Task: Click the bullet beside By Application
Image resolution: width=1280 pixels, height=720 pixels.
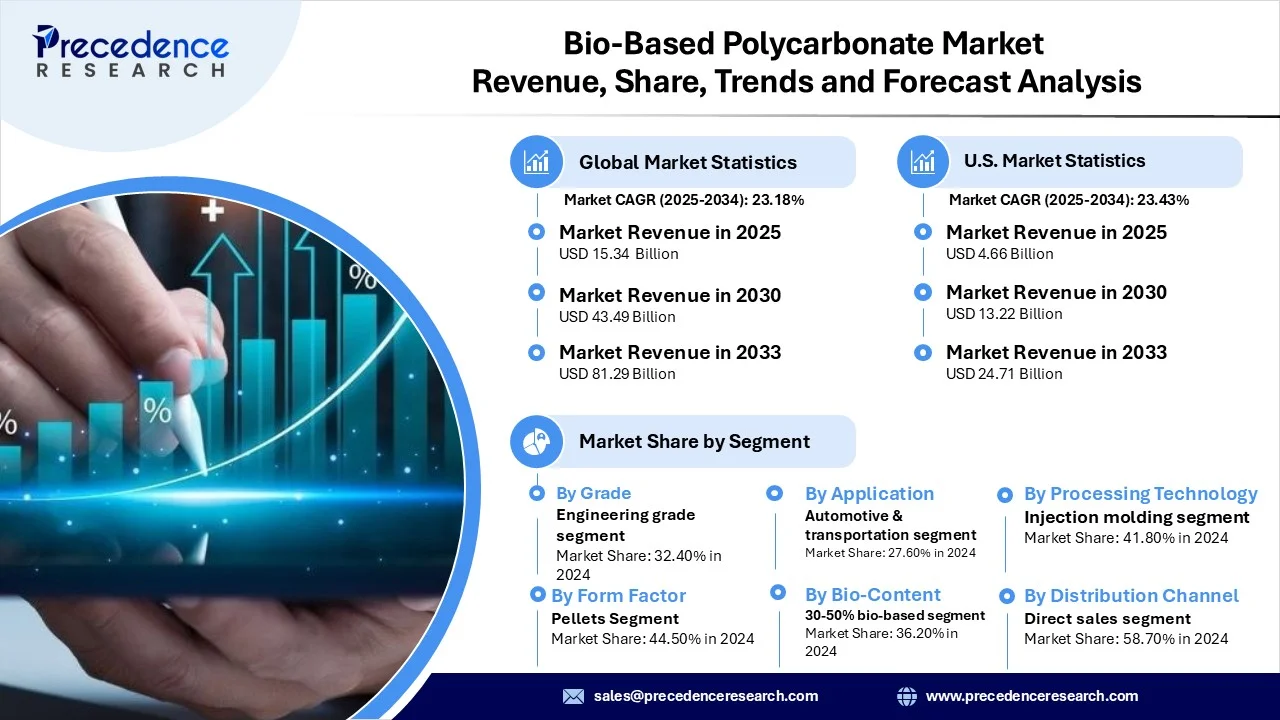Action: (x=774, y=493)
